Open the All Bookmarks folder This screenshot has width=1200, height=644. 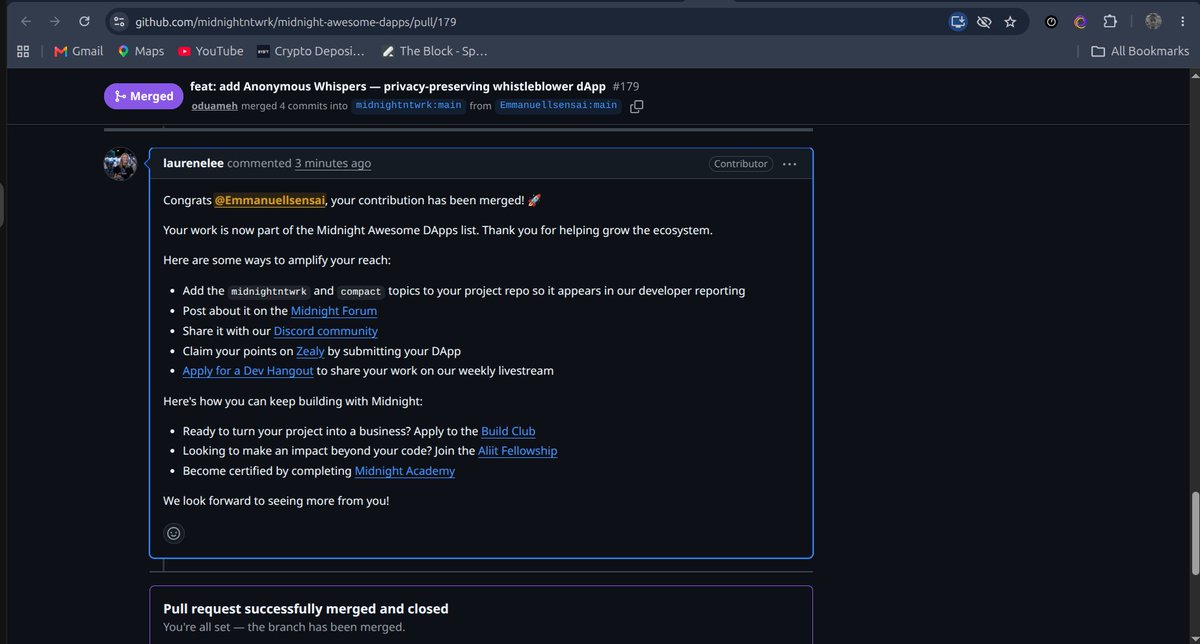[1139, 51]
